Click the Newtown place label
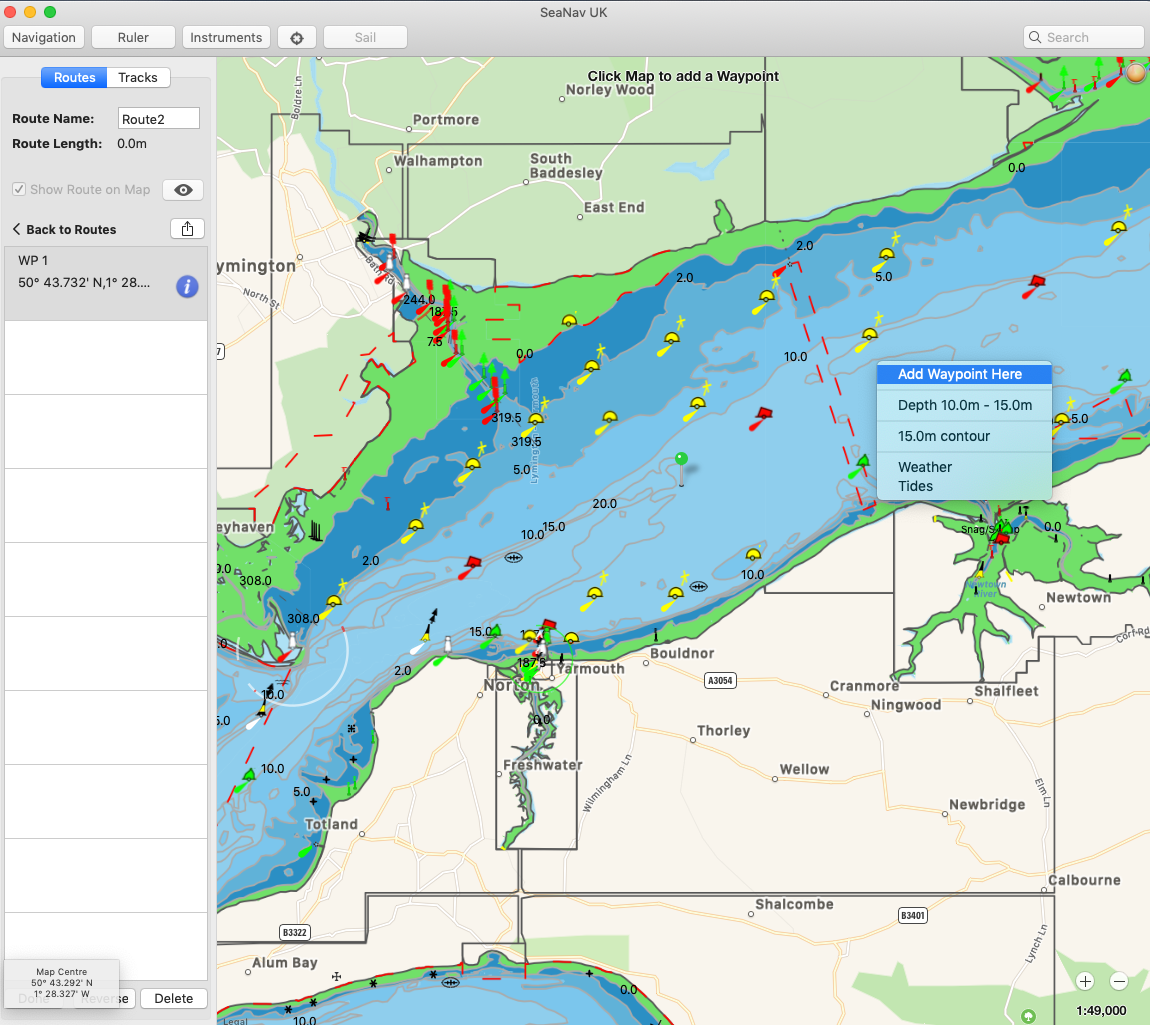 pos(1078,598)
